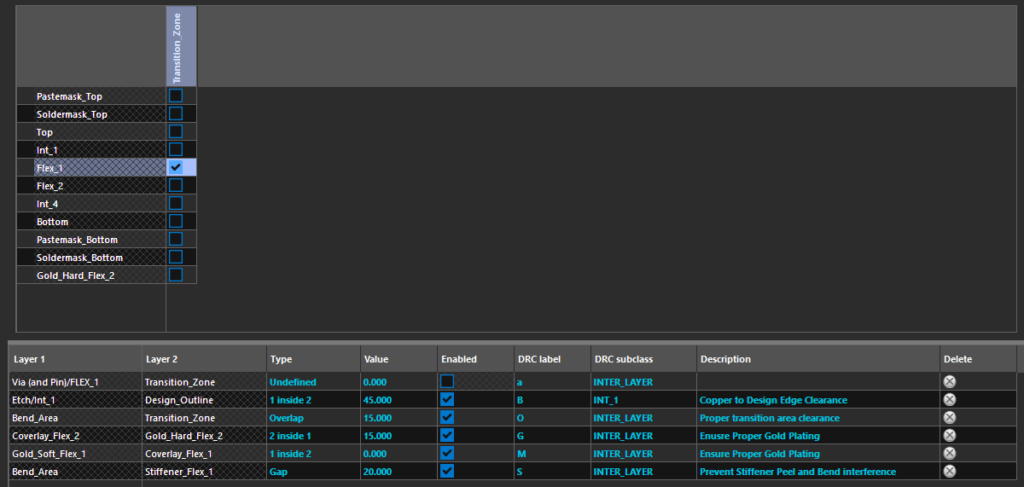Open the Undefined type dropdown
The image size is (1024, 487).
coord(313,382)
